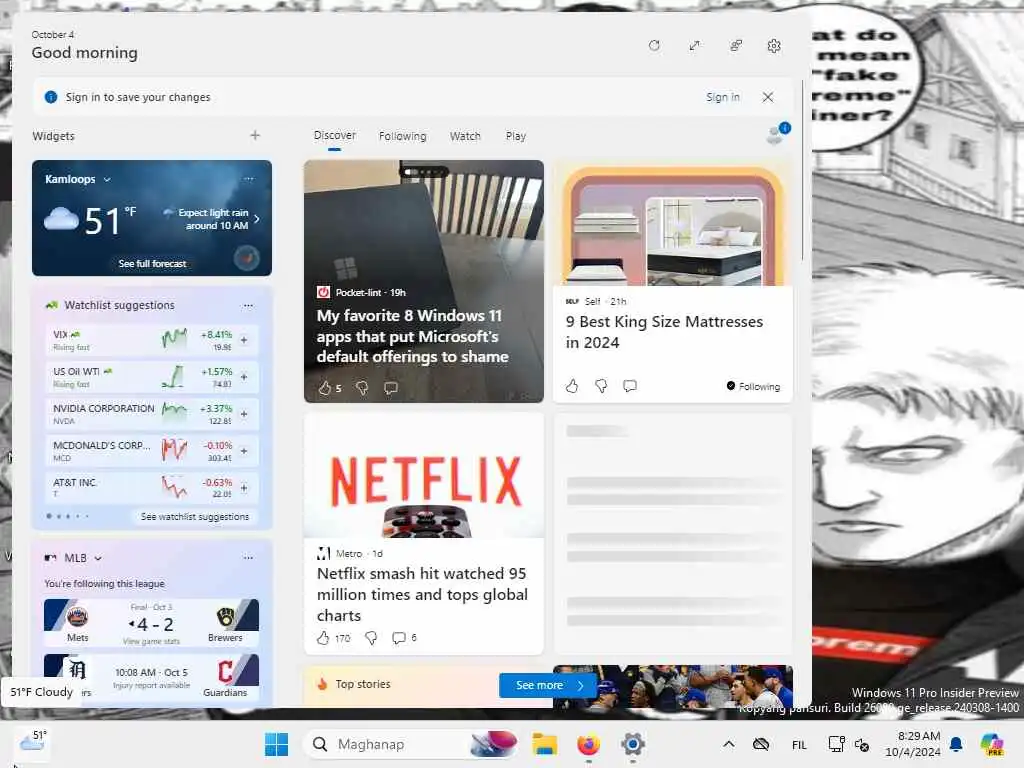Open Firefox from taskbar
Viewport: 1024px width, 768px height.
tap(588, 744)
